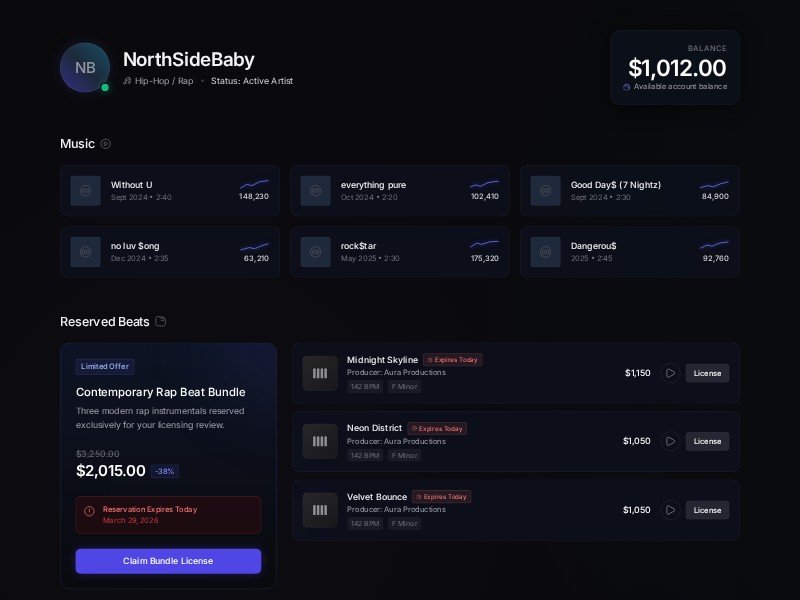800x600 pixels.
Task: Select the Good Day$ (7 Nightz) track title
Action: 615,185
